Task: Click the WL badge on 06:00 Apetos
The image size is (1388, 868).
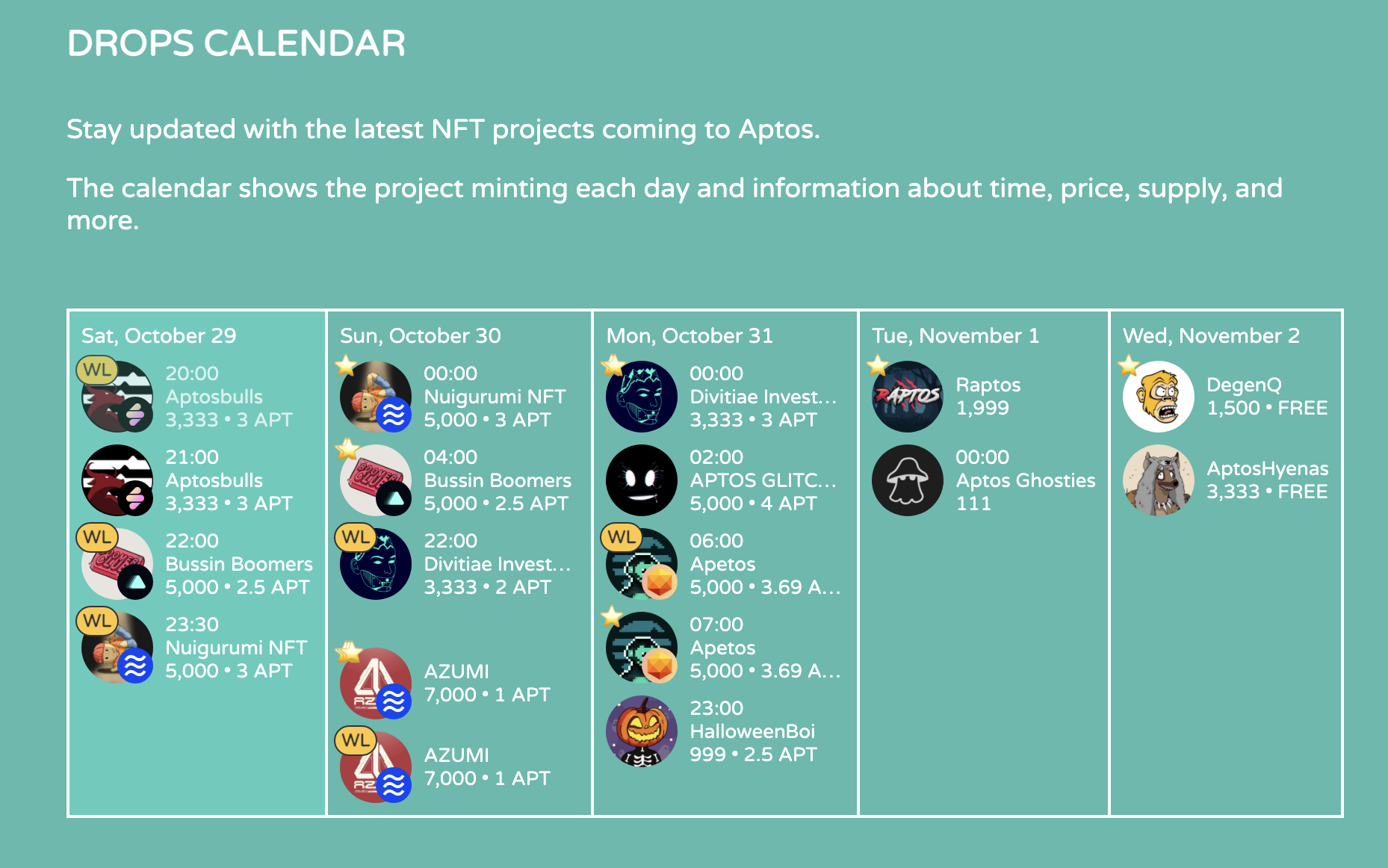Action: coord(622,537)
